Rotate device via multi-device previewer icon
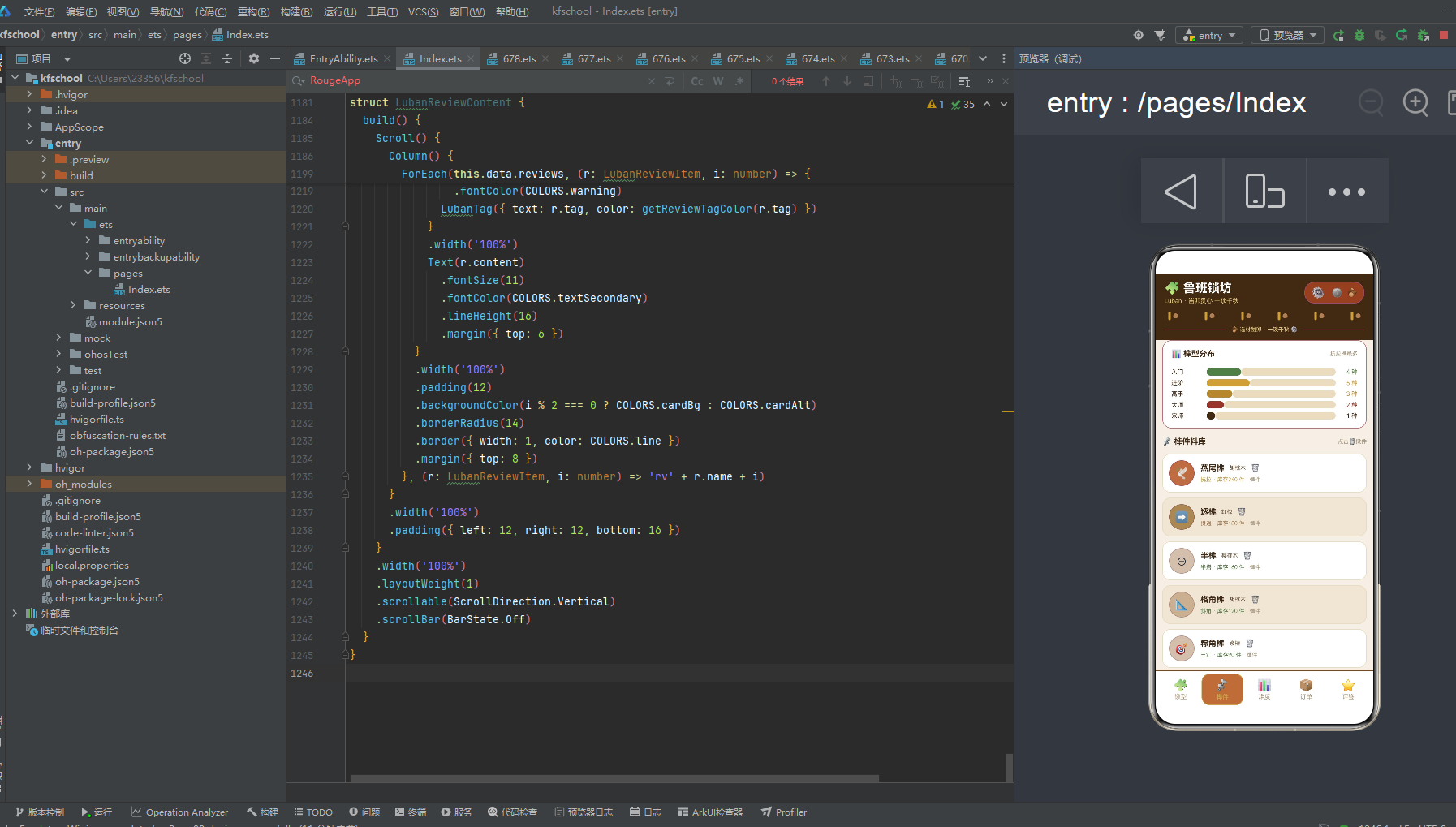Screen dimensions: 1456x827 1264,192
